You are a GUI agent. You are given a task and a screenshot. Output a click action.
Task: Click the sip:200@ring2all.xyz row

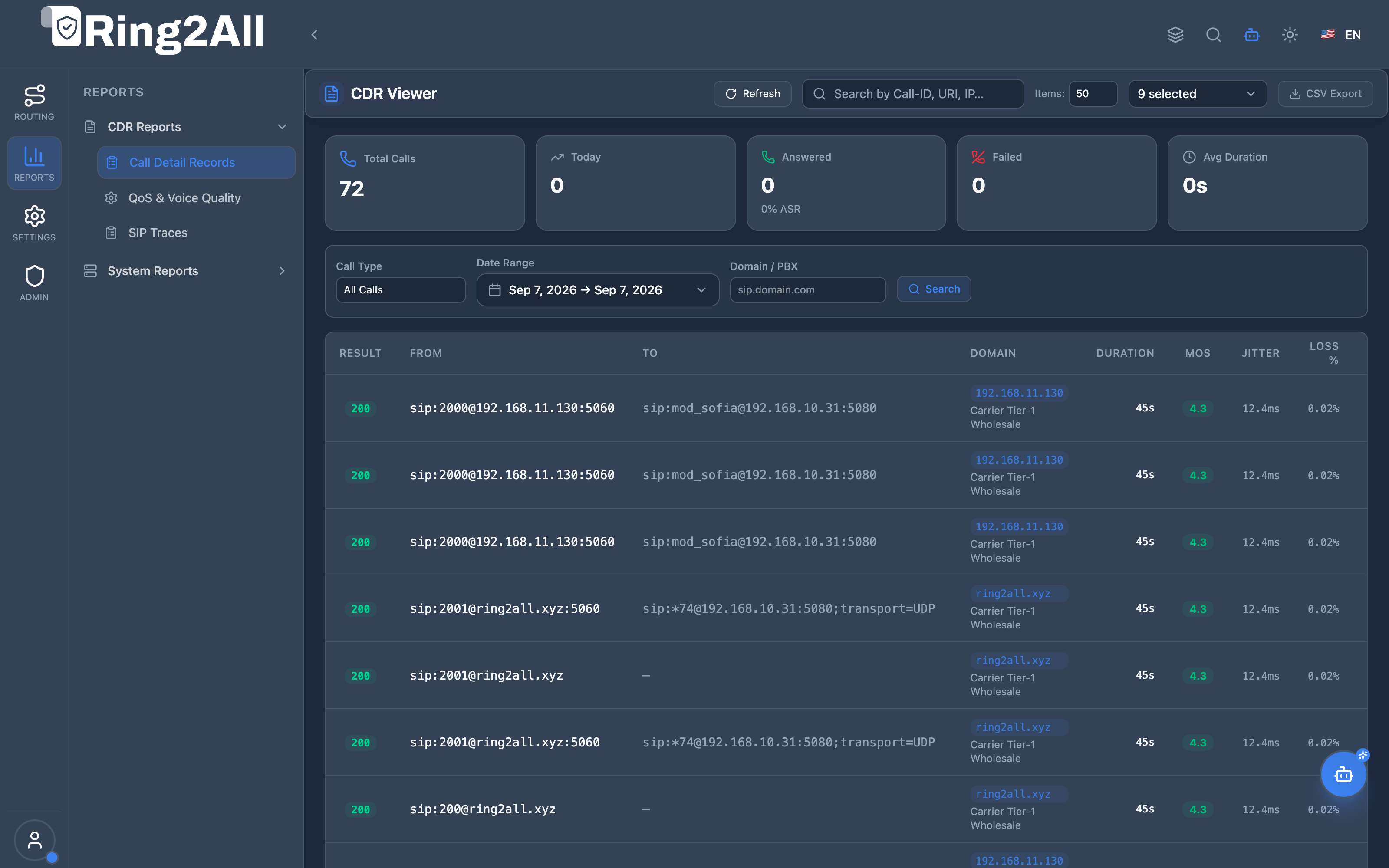click(846, 809)
